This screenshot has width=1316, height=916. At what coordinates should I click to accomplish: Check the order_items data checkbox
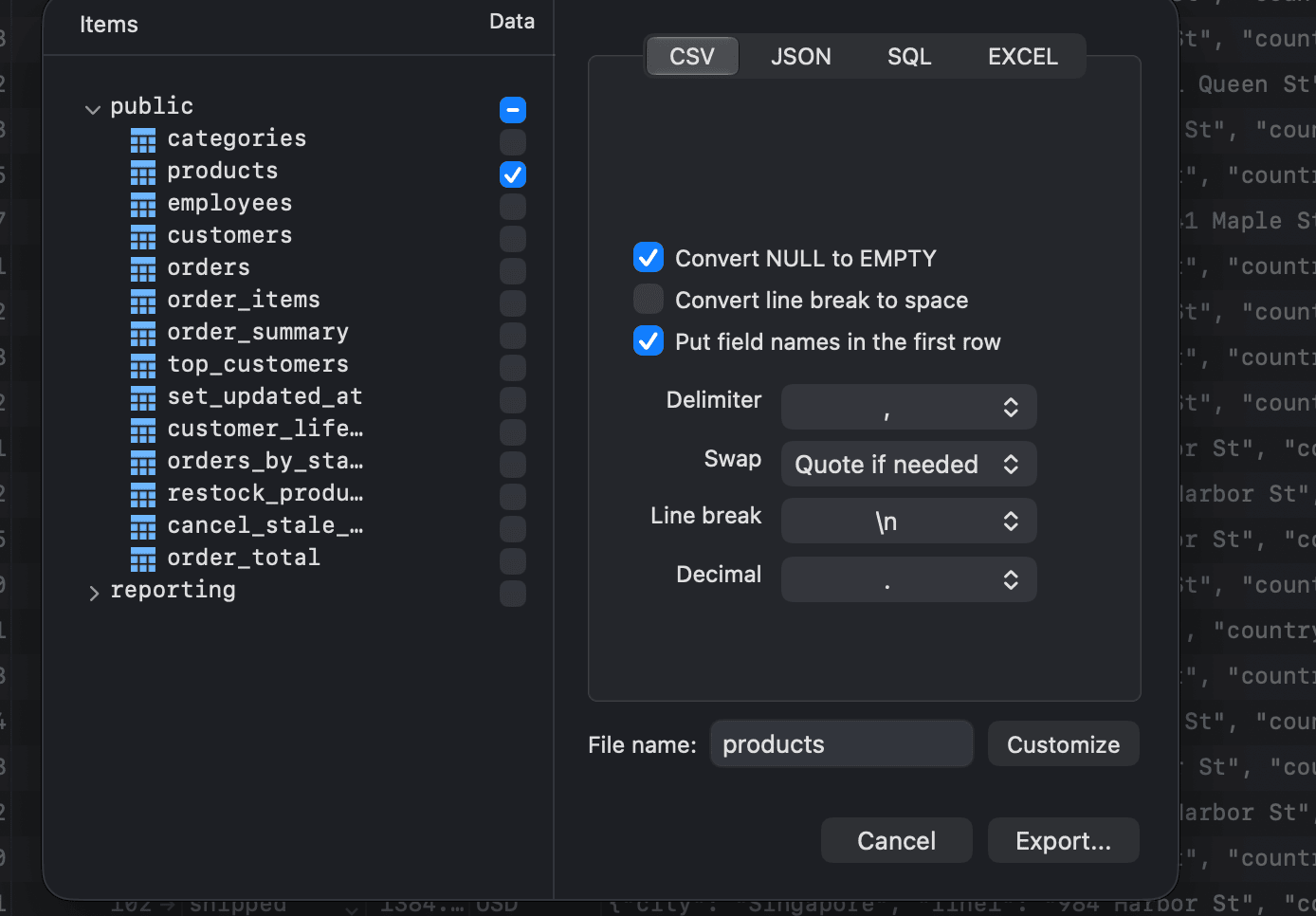513,303
